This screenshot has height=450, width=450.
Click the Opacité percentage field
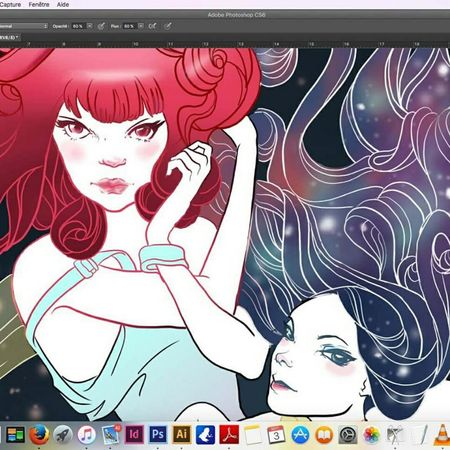point(79,26)
